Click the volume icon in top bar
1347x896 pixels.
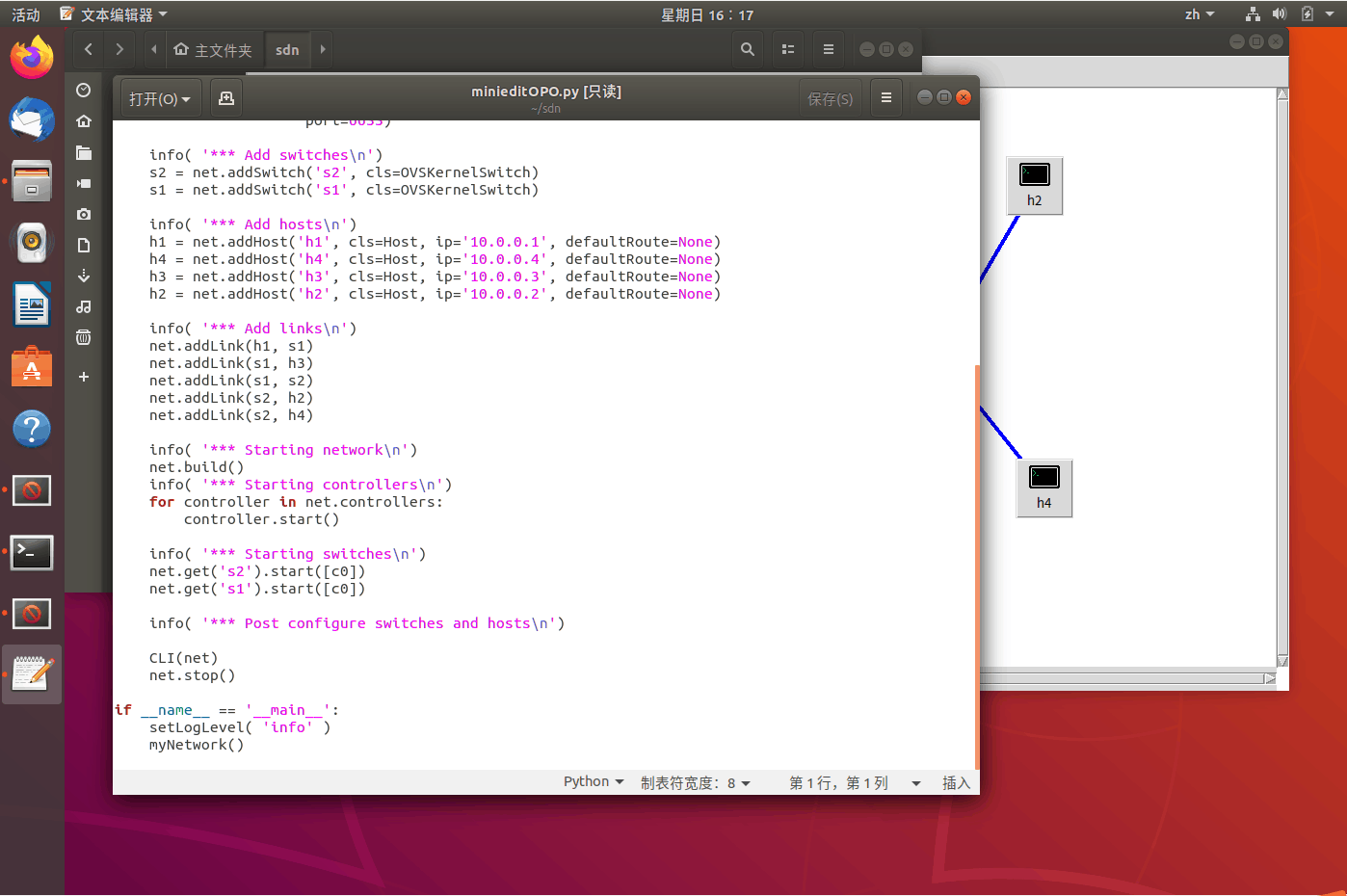click(x=1280, y=14)
